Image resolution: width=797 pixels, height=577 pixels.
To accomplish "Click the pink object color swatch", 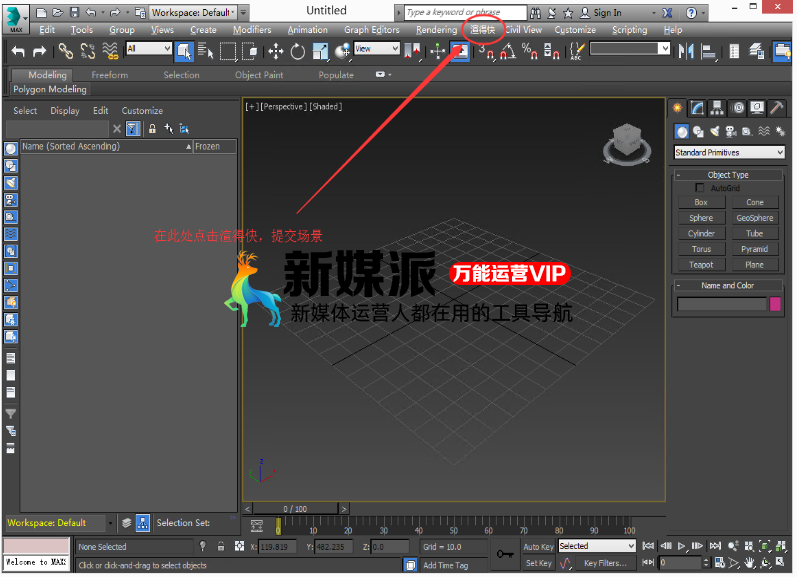I will click(775, 305).
